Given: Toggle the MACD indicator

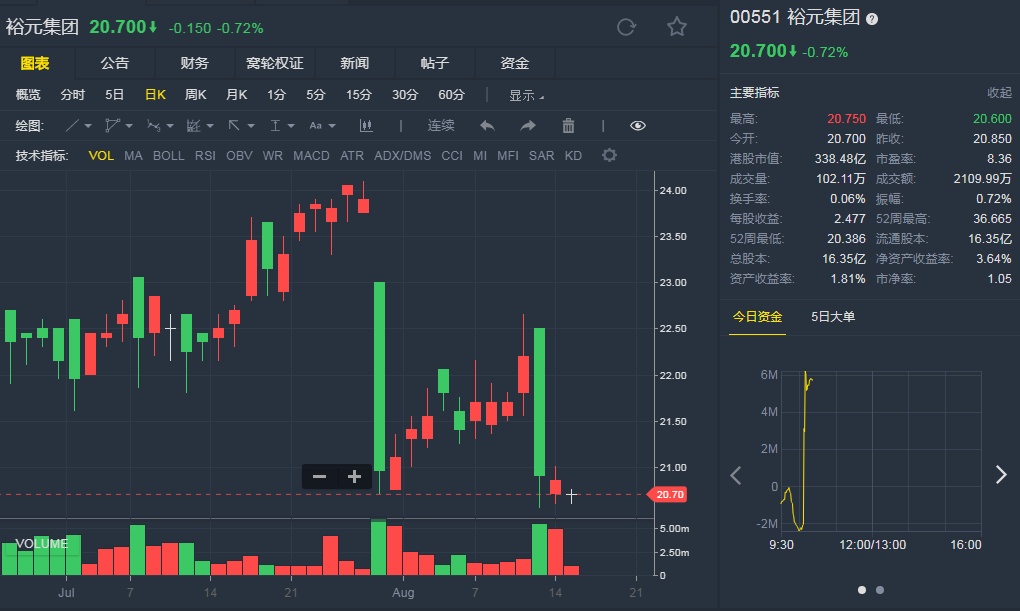Looking at the screenshot, I should pos(311,156).
